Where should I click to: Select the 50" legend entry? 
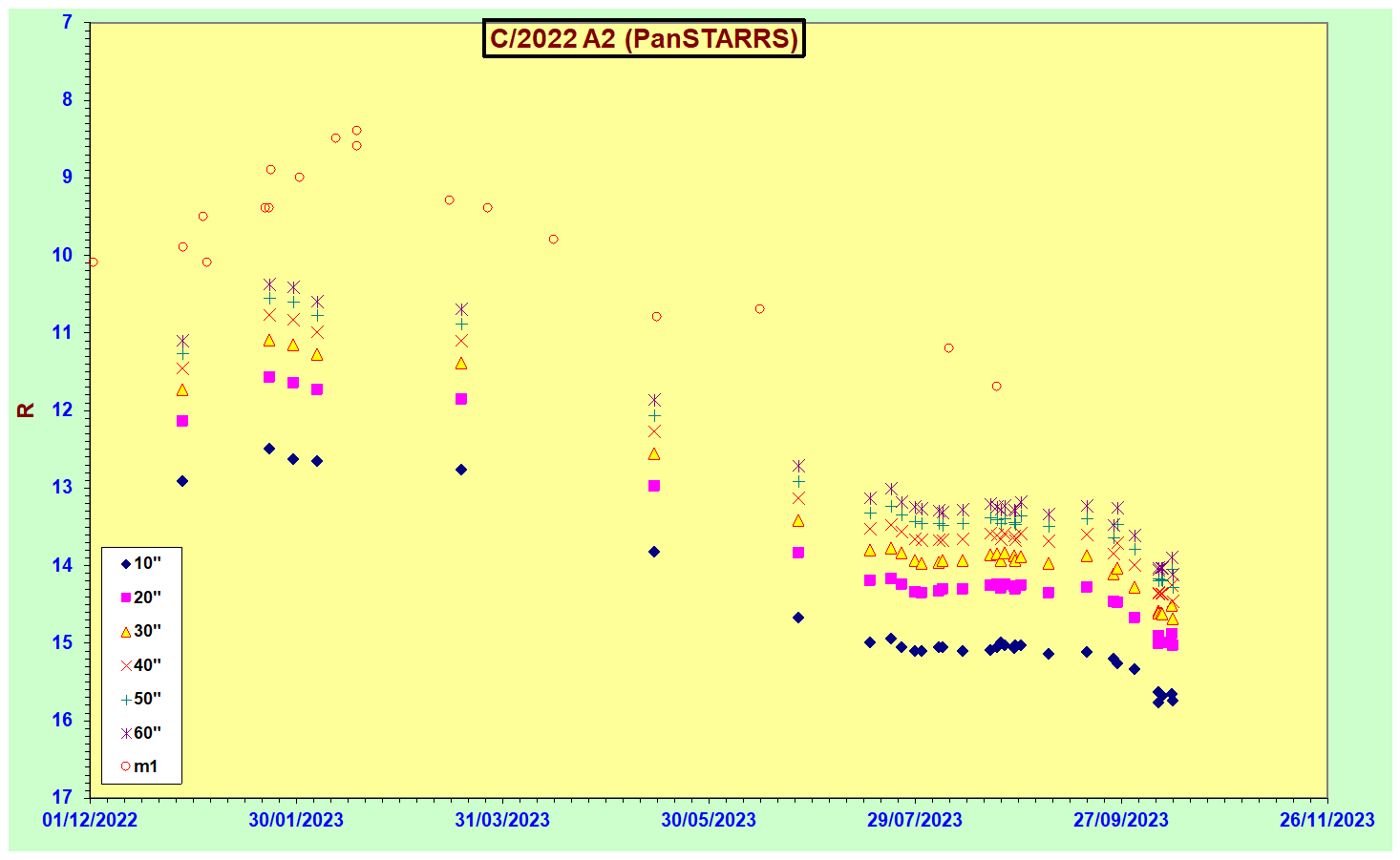pyautogui.click(x=141, y=699)
